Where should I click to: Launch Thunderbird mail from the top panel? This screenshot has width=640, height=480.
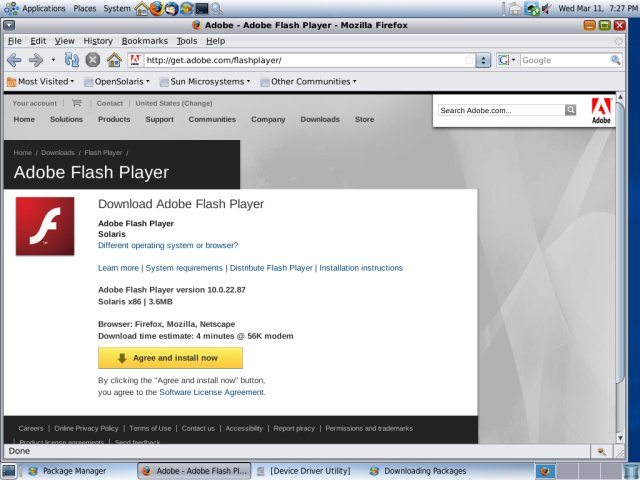(171, 9)
